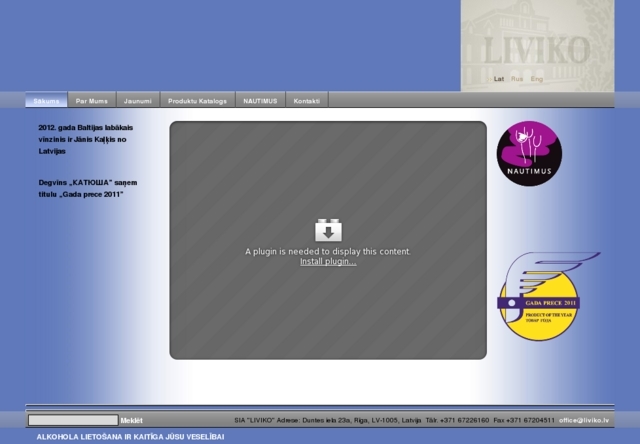Click the plugin download icon
640x444 pixels.
[328, 230]
